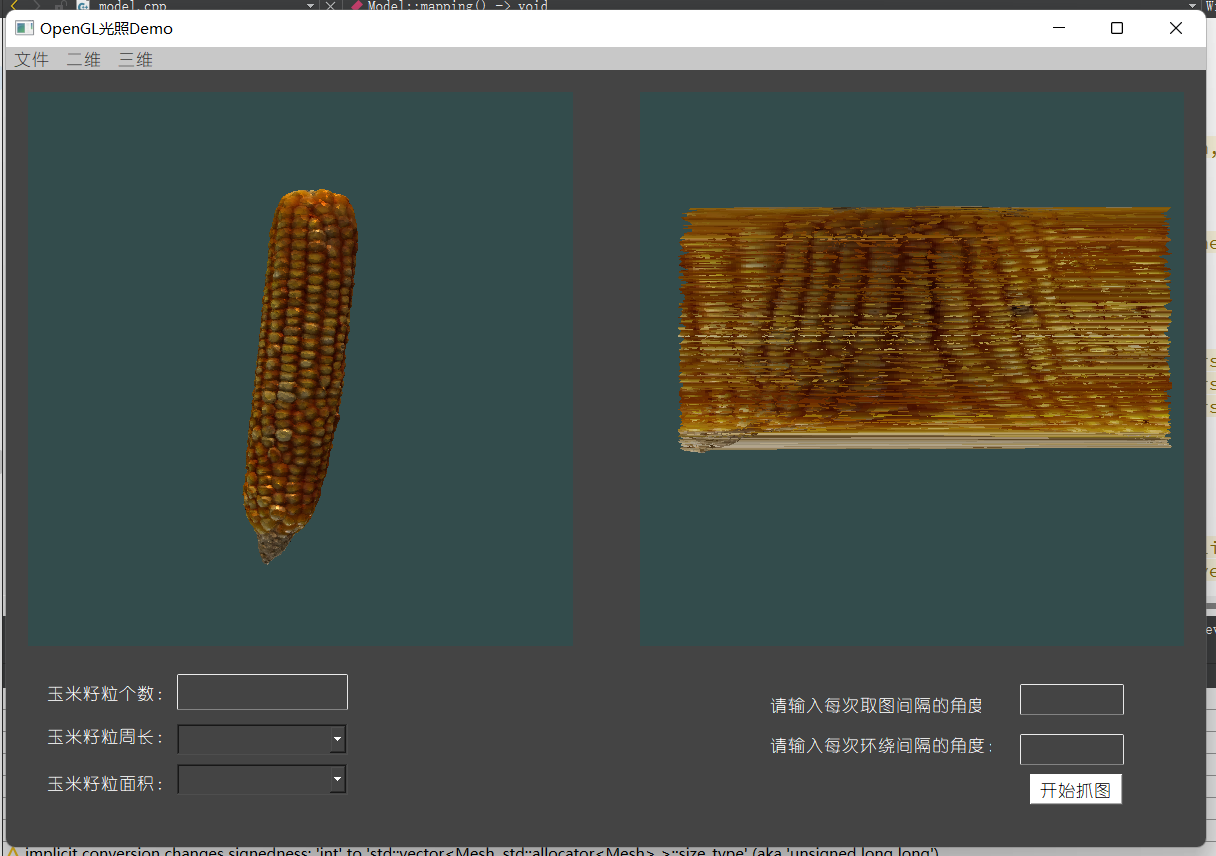The image size is (1216, 856).
Task: Open the 三维 menu
Action: pyautogui.click(x=136, y=60)
